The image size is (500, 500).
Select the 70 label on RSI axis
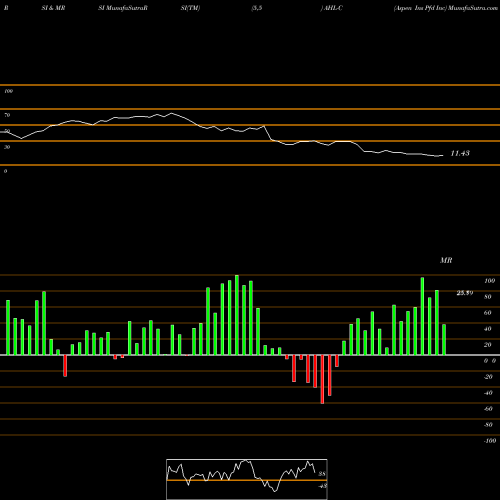pos(7,115)
